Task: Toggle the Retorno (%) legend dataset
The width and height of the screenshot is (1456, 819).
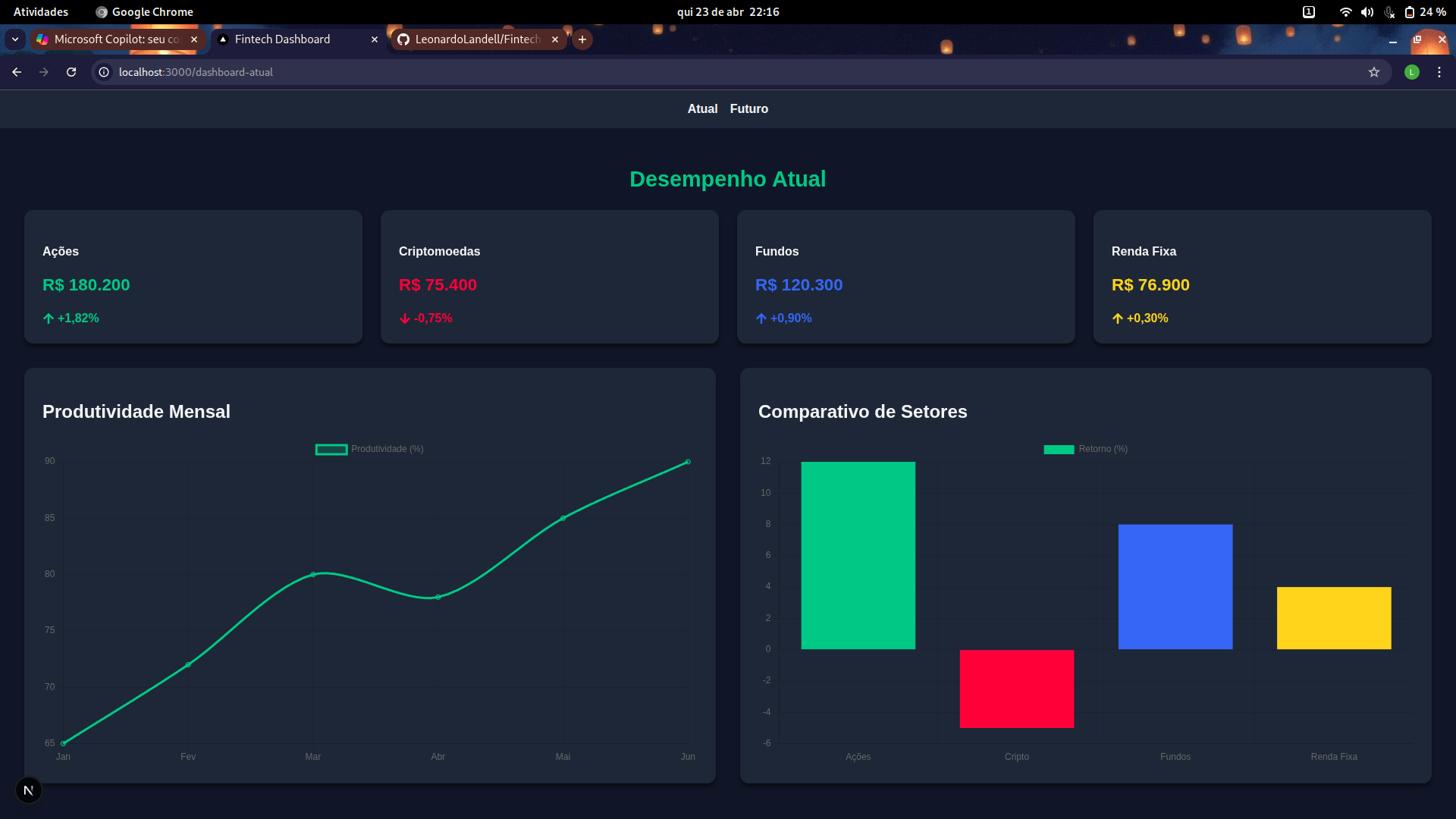Action: 1086,449
